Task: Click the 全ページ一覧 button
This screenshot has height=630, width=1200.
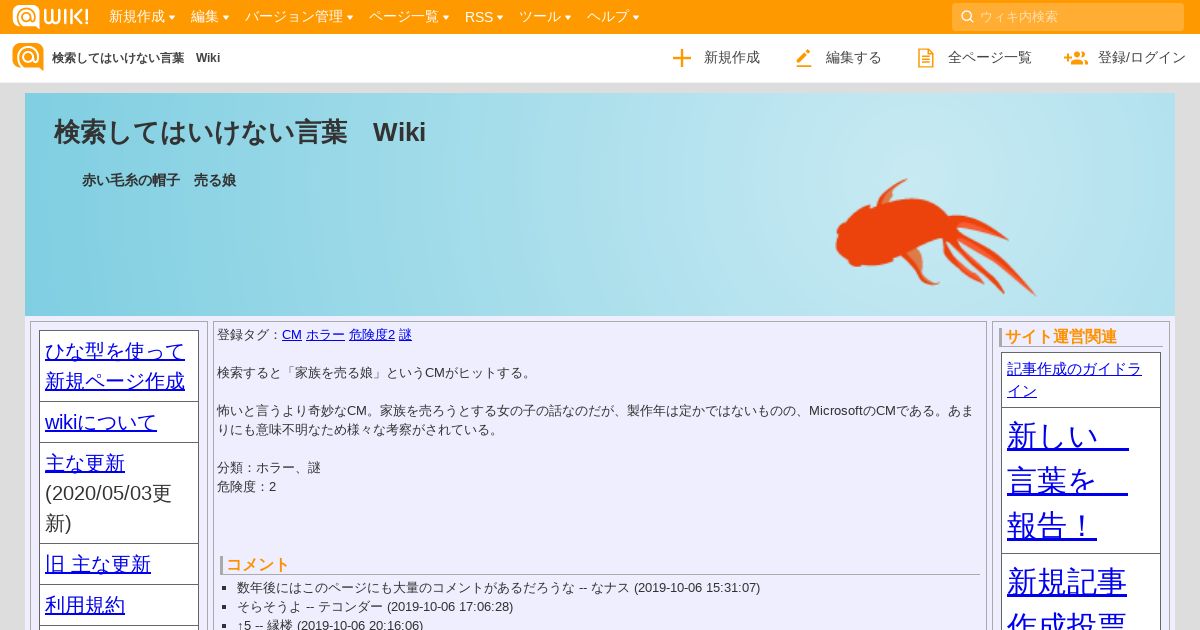Action: point(974,58)
